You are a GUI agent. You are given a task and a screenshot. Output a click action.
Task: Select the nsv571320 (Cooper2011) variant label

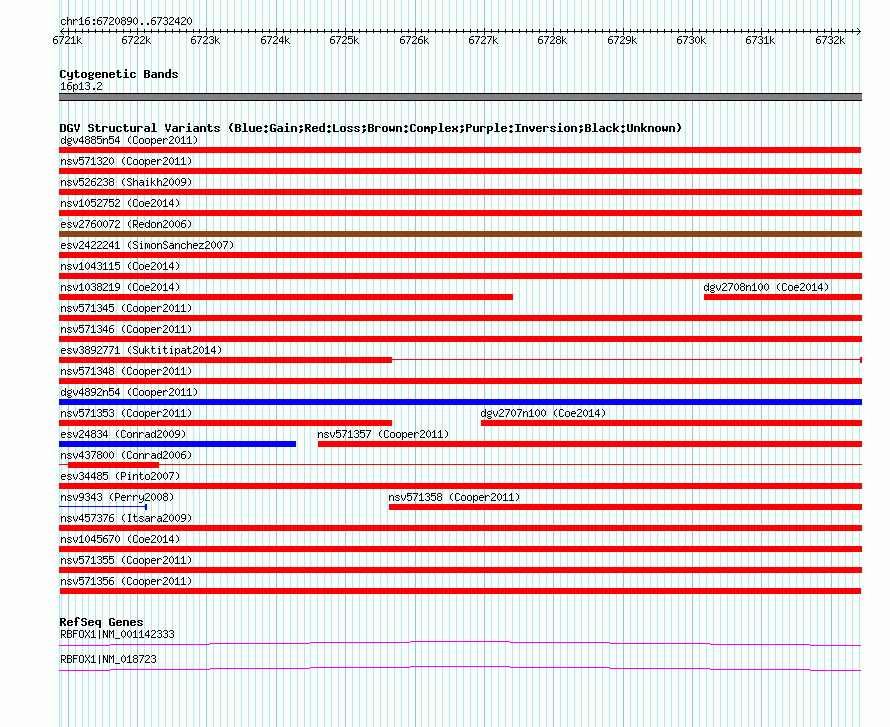[126, 161]
